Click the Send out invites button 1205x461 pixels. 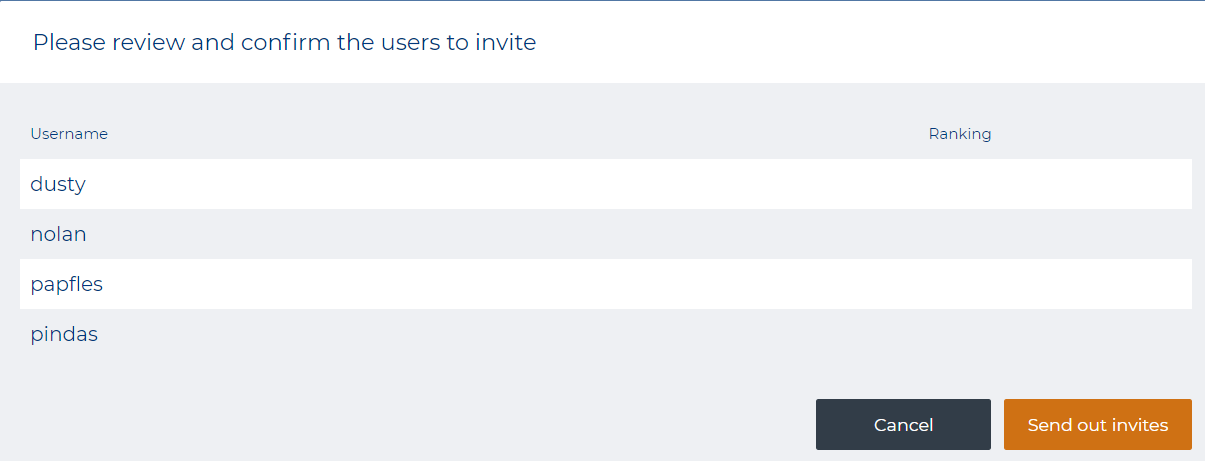point(1097,425)
